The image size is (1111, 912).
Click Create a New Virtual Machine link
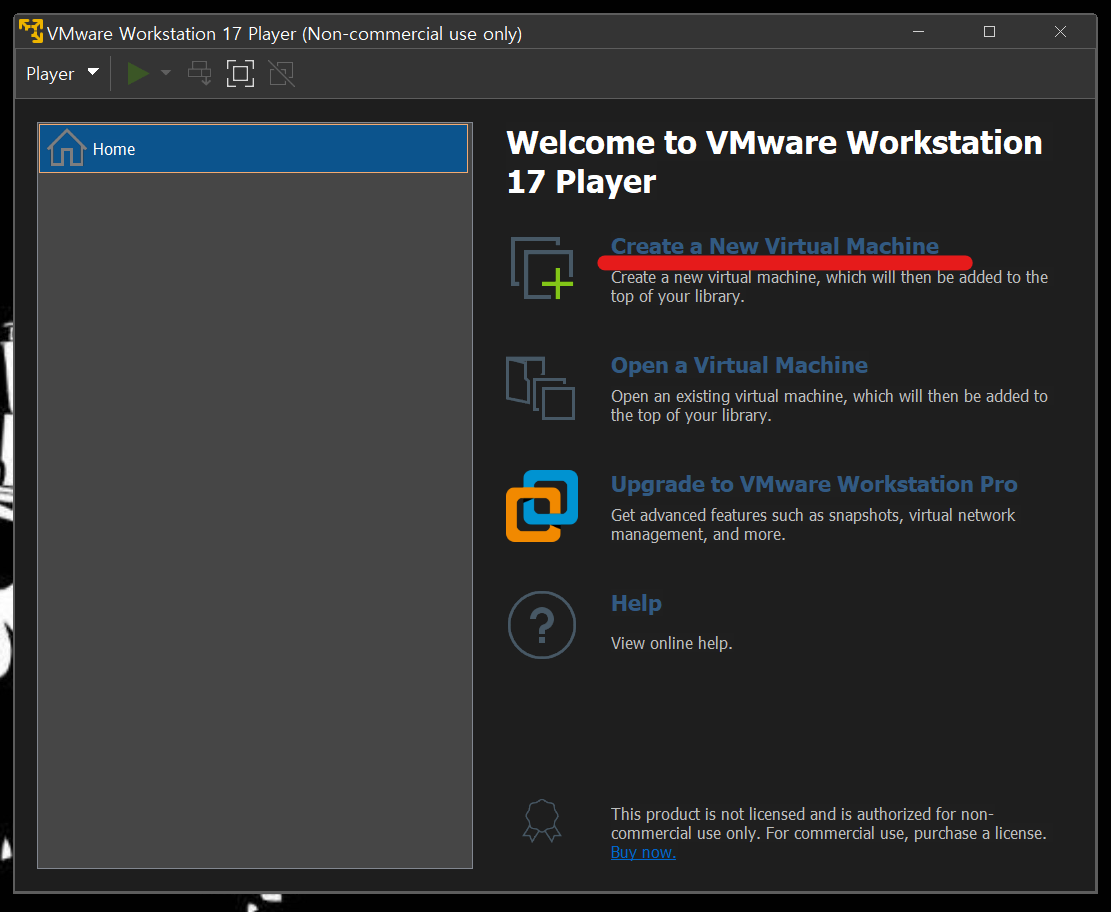coord(774,246)
